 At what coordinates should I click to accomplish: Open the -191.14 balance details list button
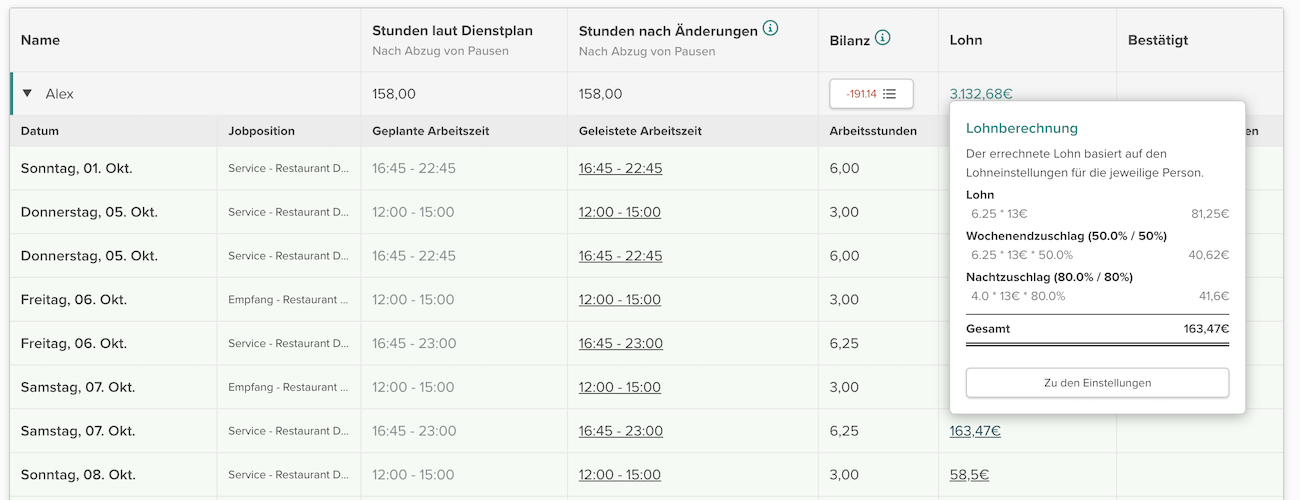click(871, 94)
